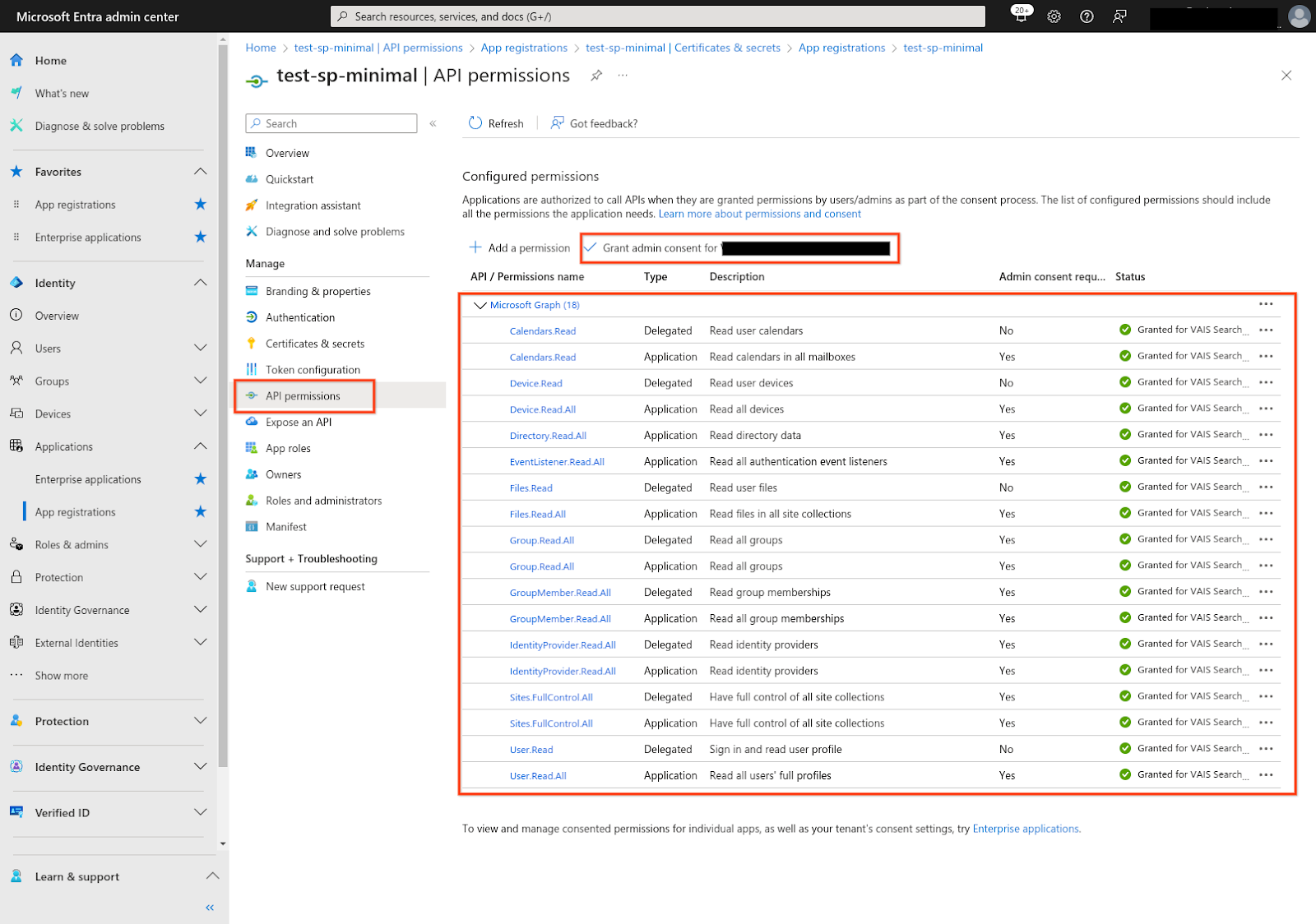Collapse the Favorites section

(x=200, y=171)
